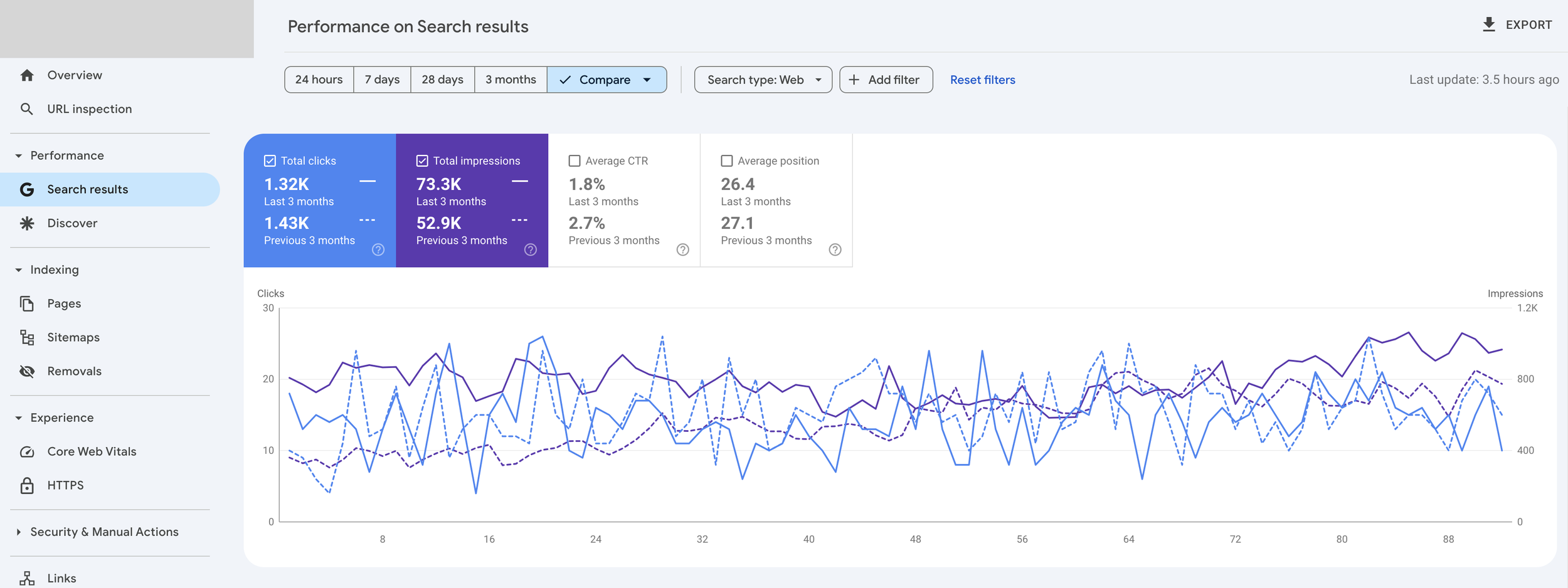Image resolution: width=1568 pixels, height=588 pixels.
Task: Click the Overview home icon
Action: click(27, 75)
